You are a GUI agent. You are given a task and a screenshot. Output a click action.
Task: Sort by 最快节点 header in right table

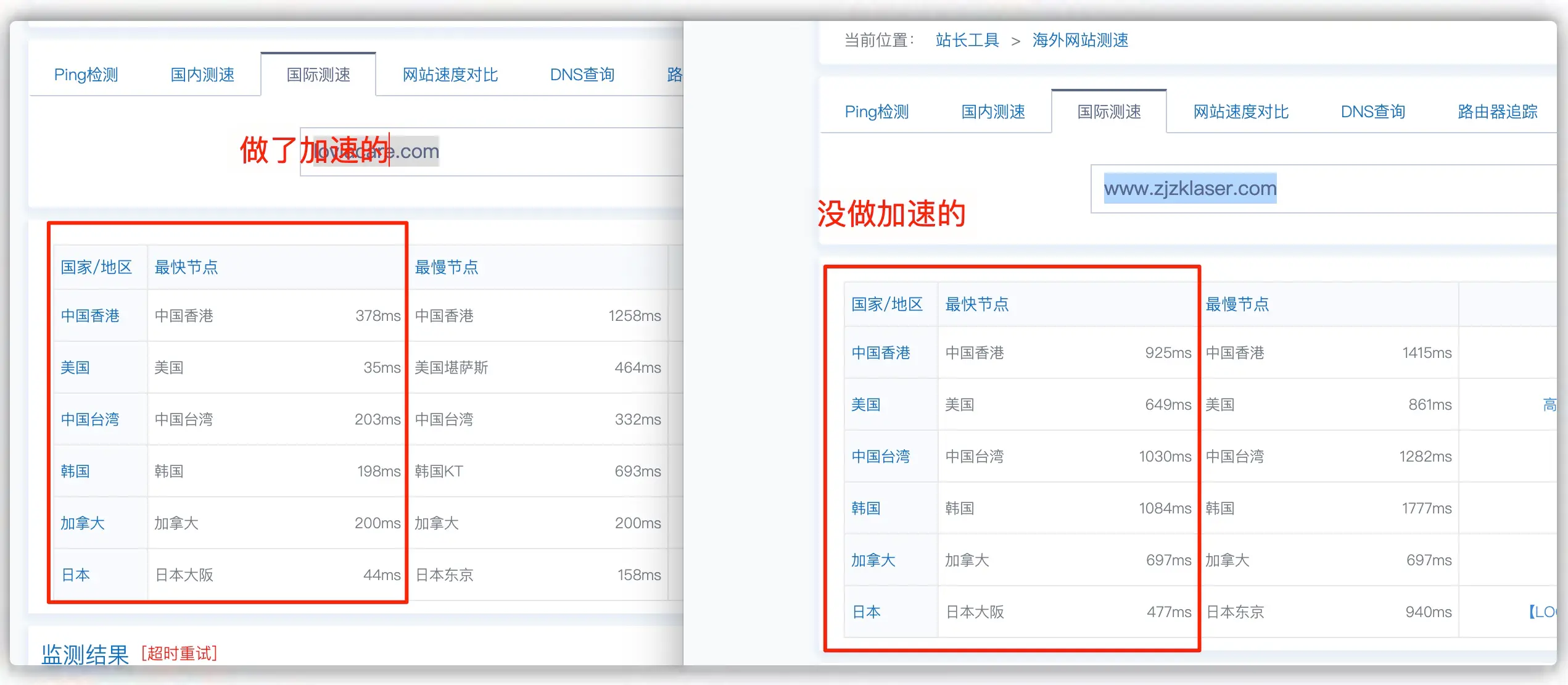click(x=976, y=304)
